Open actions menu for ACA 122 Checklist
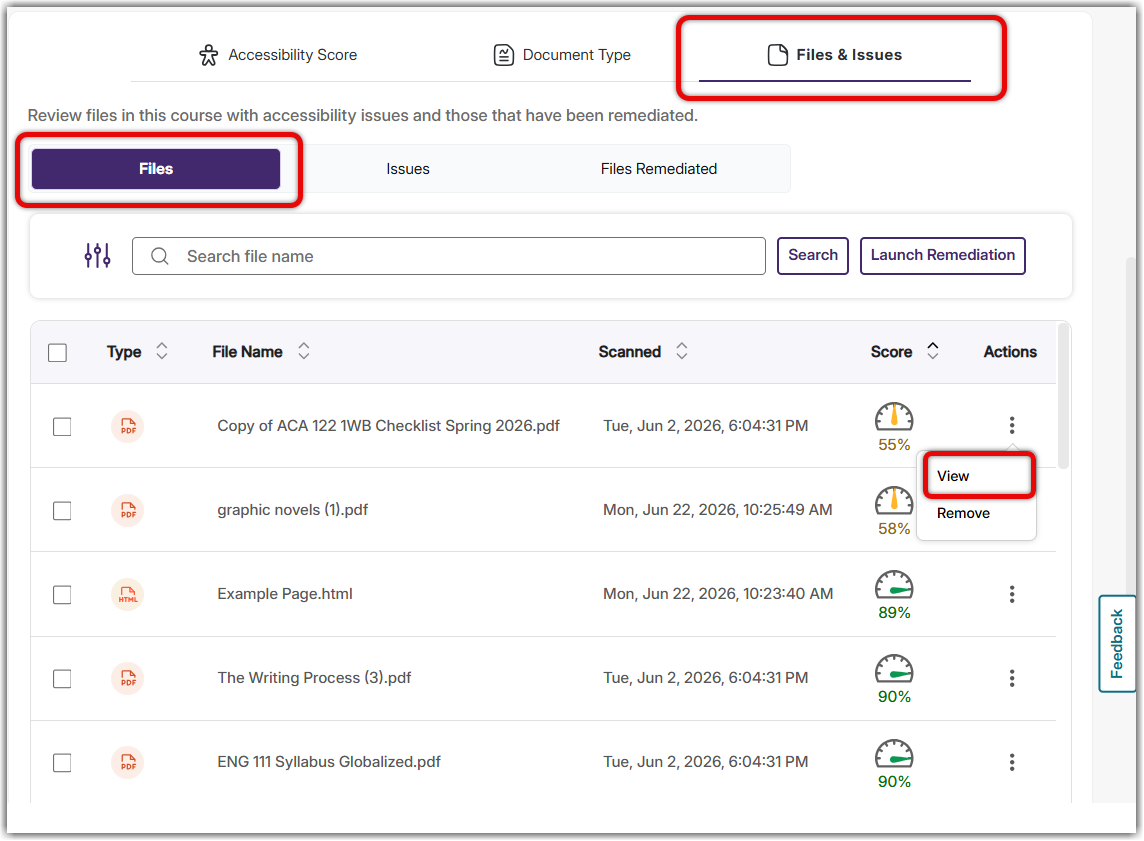Viewport: 1144px width, 841px height. [x=1012, y=425]
